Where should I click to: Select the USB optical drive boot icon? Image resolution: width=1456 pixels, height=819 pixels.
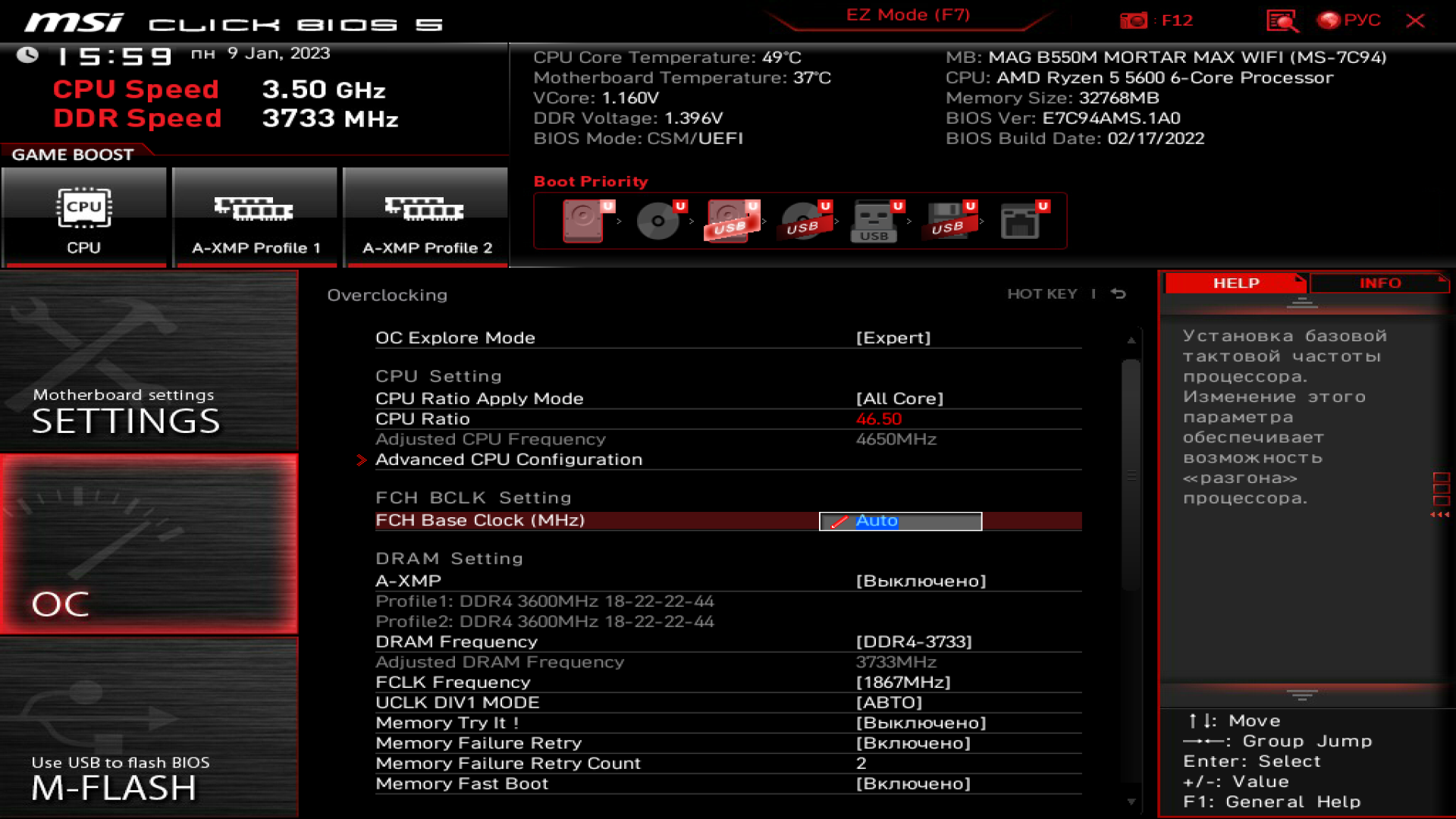pos(805,221)
